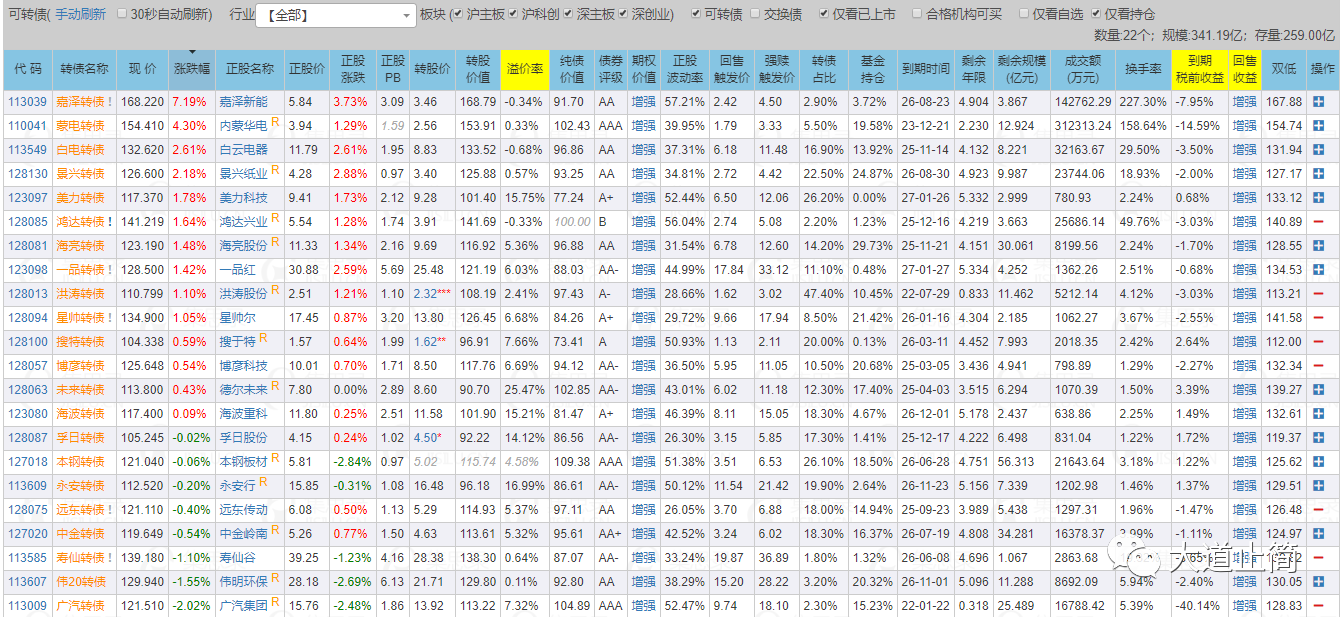The image size is (1343, 617).
Task: Sort by 剩余年限 column header
Action: 973,69
